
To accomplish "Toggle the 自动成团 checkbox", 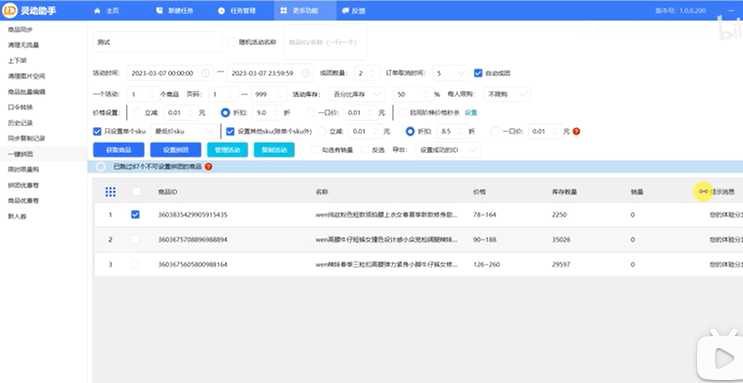I will (x=478, y=73).
